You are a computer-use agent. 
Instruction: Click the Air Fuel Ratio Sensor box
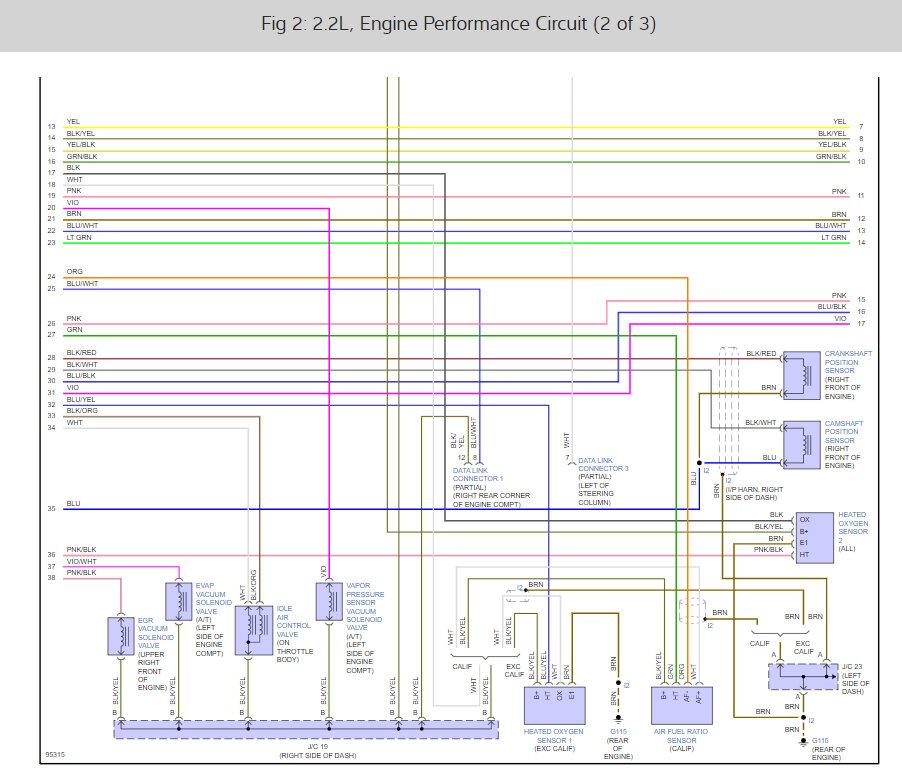point(682,705)
